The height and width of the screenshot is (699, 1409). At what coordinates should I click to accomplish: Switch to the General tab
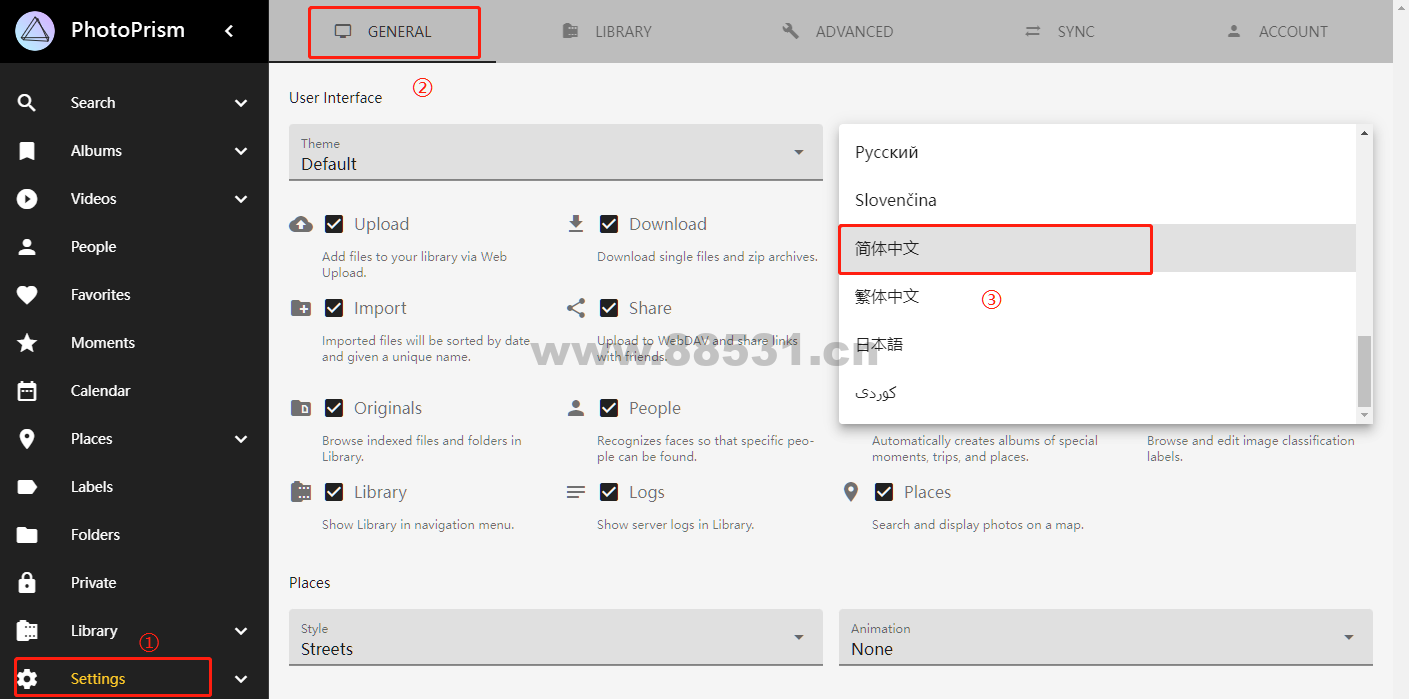pos(382,31)
